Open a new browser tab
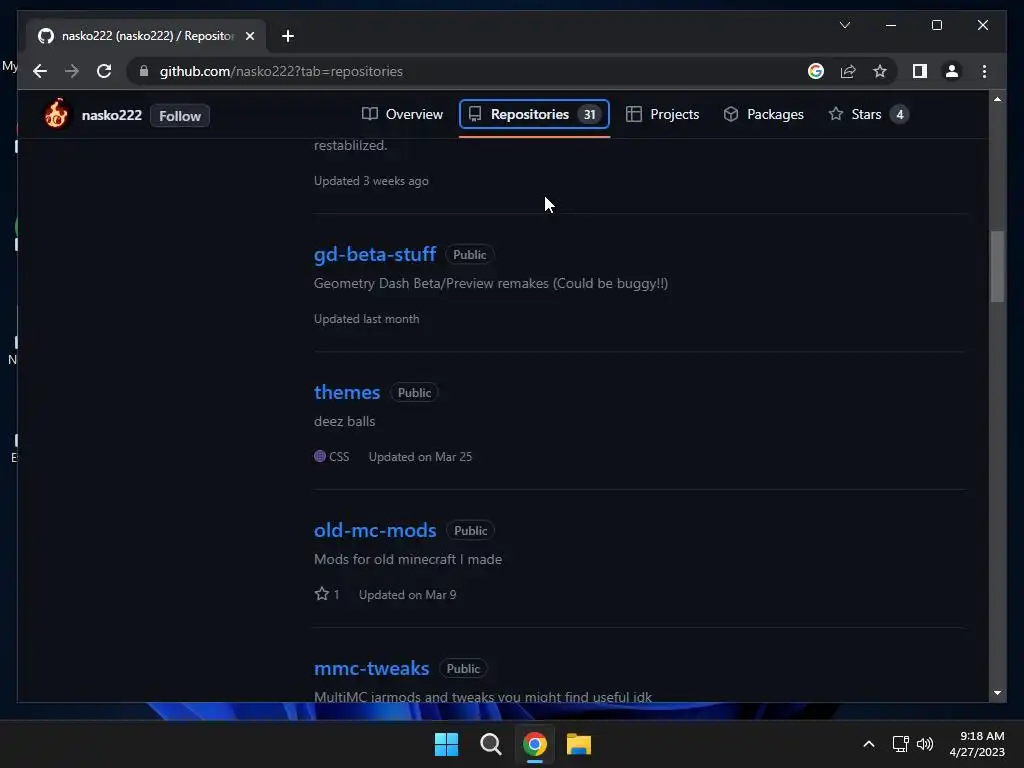1024x768 pixels. pyautogui.click(x=288, y=36)
